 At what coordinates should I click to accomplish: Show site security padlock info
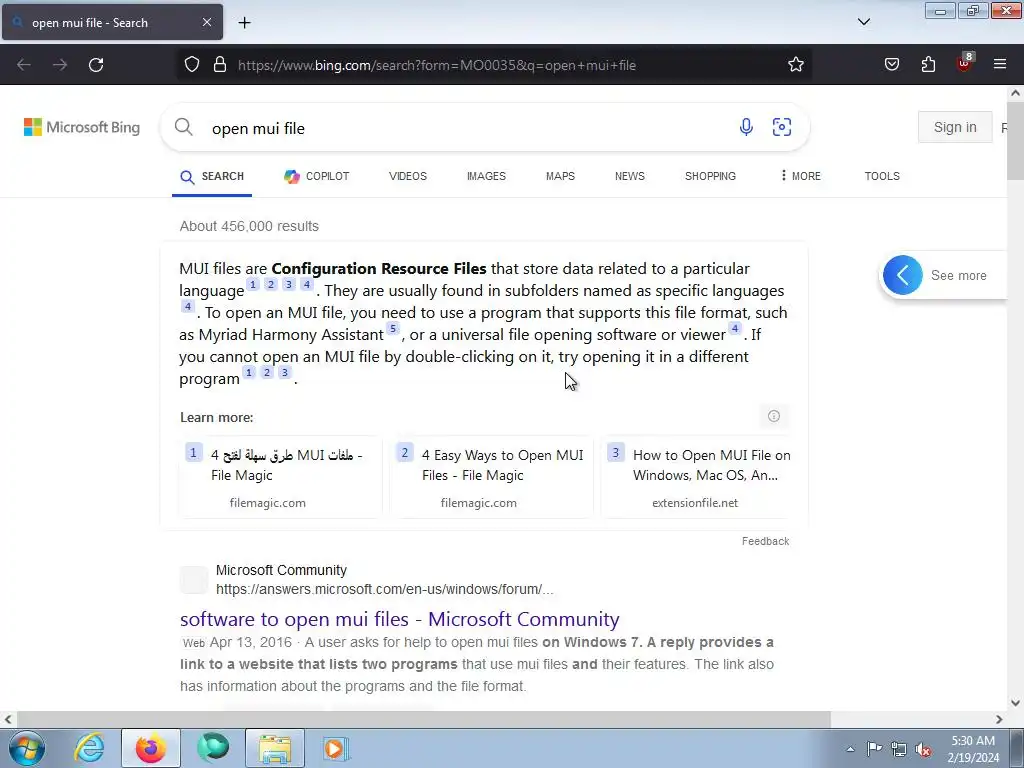point(220,65)
